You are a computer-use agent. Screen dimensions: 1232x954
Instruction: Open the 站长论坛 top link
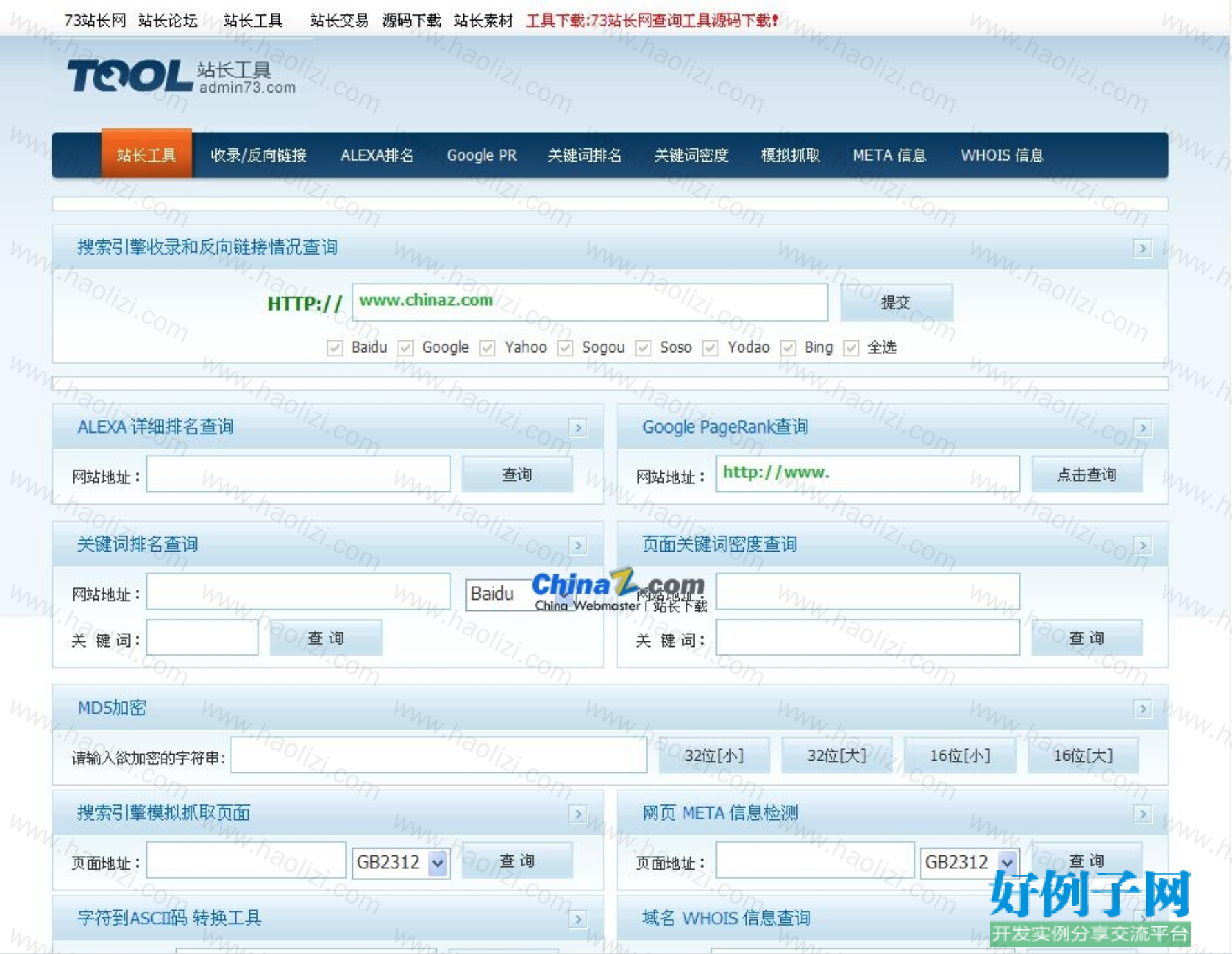pos(168,20)
